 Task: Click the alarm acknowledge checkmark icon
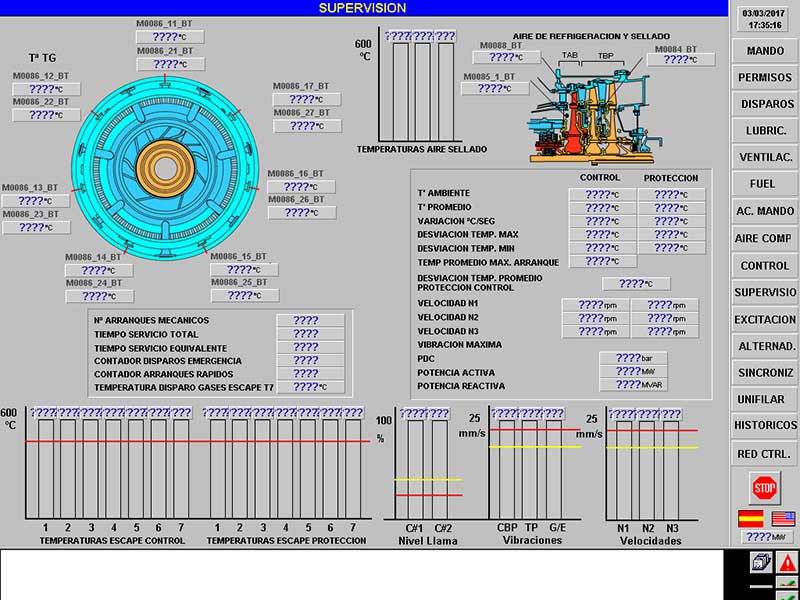point(787,582)
